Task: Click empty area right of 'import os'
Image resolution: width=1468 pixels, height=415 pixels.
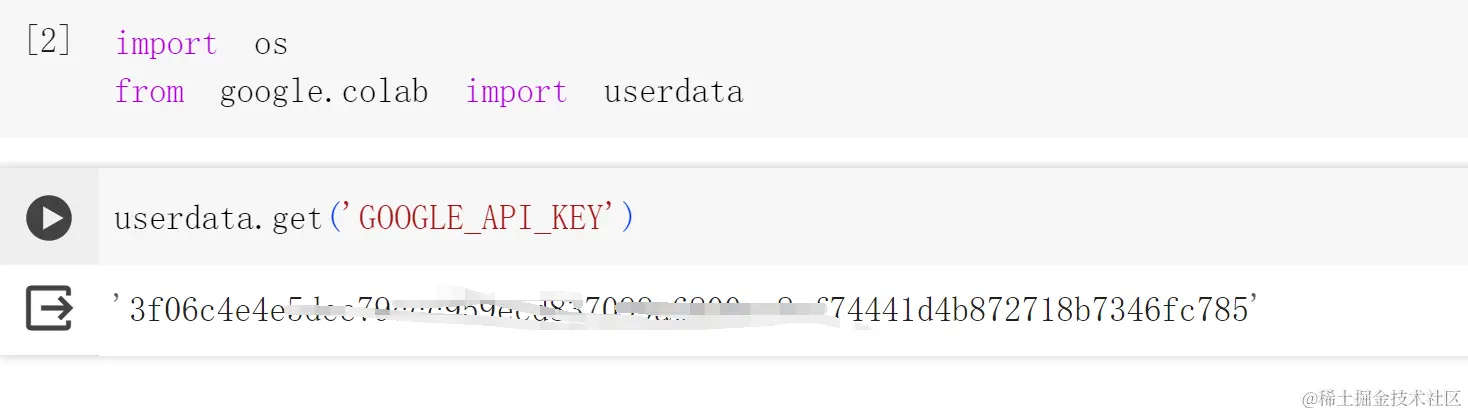Action: click(x=800, y=44)
